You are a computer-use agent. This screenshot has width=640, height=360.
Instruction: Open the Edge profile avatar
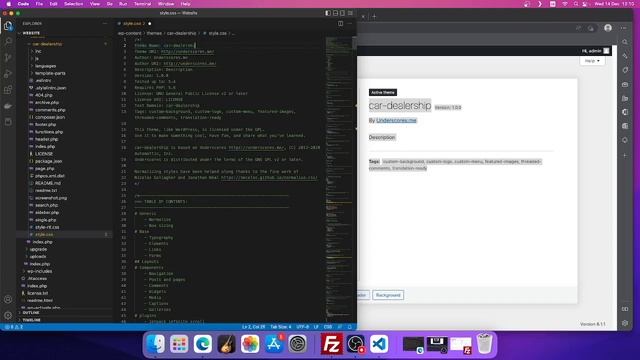pos(608,28)
